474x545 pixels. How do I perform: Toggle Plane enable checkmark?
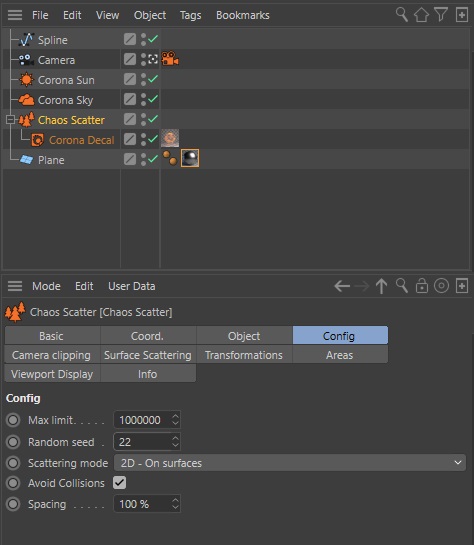click(x=153, y=159)
